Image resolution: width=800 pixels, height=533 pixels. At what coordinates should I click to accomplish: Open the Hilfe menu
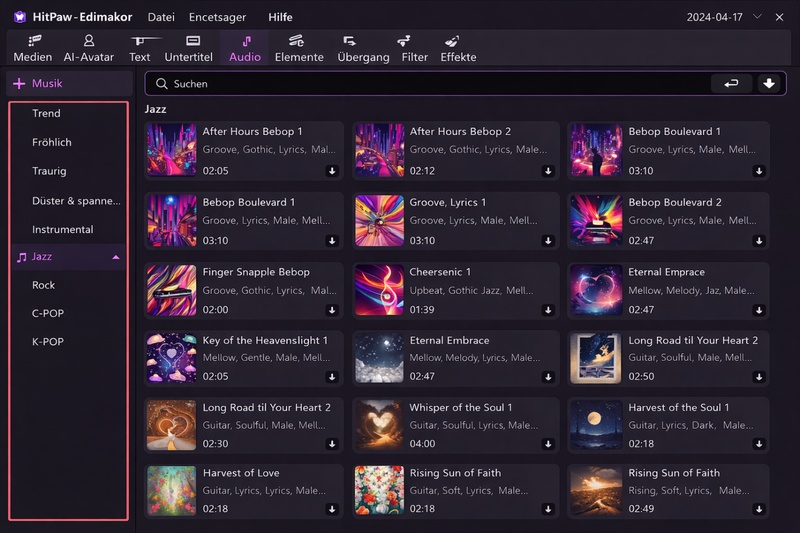(x=281, y=17)
